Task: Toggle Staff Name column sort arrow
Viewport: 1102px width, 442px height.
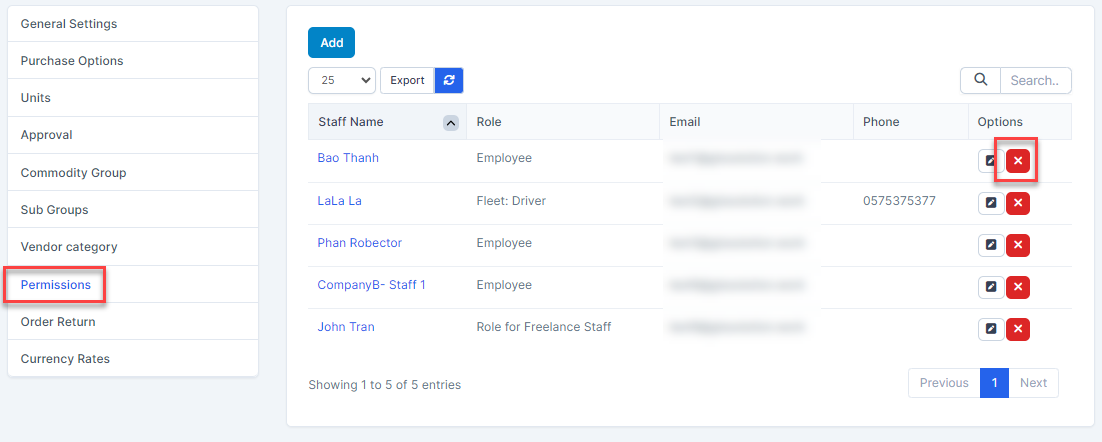Action: (450, 123)
